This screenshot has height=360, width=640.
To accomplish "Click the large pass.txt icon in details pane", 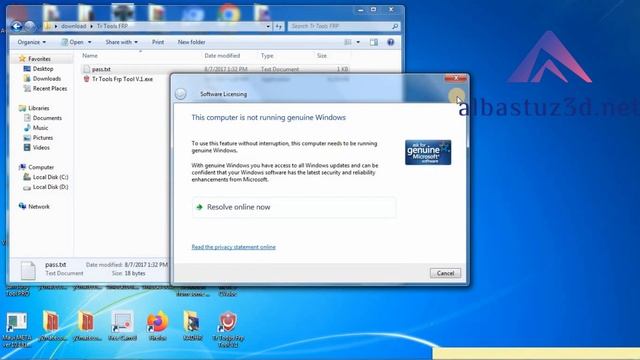I will pos(28,270).
